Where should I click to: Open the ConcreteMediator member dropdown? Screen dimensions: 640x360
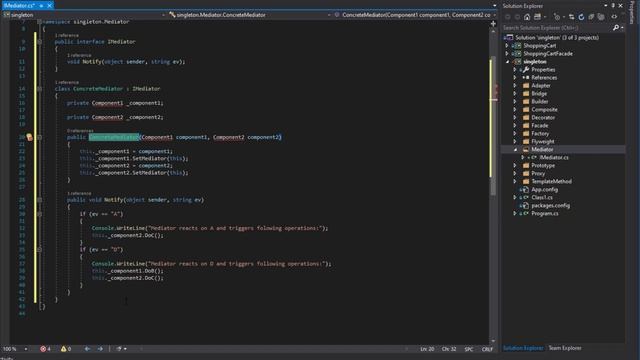tap(494, 15)
